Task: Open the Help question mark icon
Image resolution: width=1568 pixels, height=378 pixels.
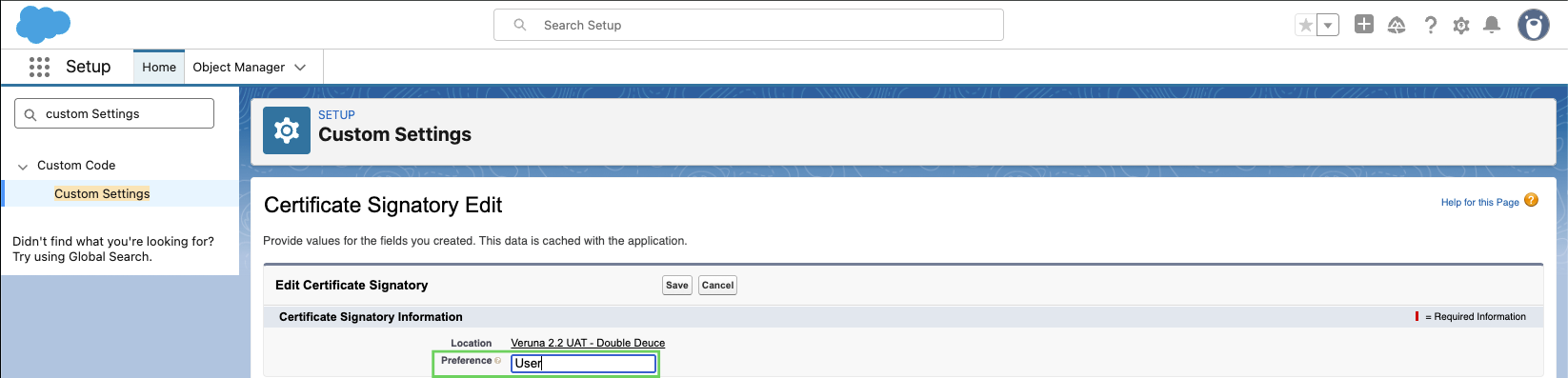Action: point(1430,26)
